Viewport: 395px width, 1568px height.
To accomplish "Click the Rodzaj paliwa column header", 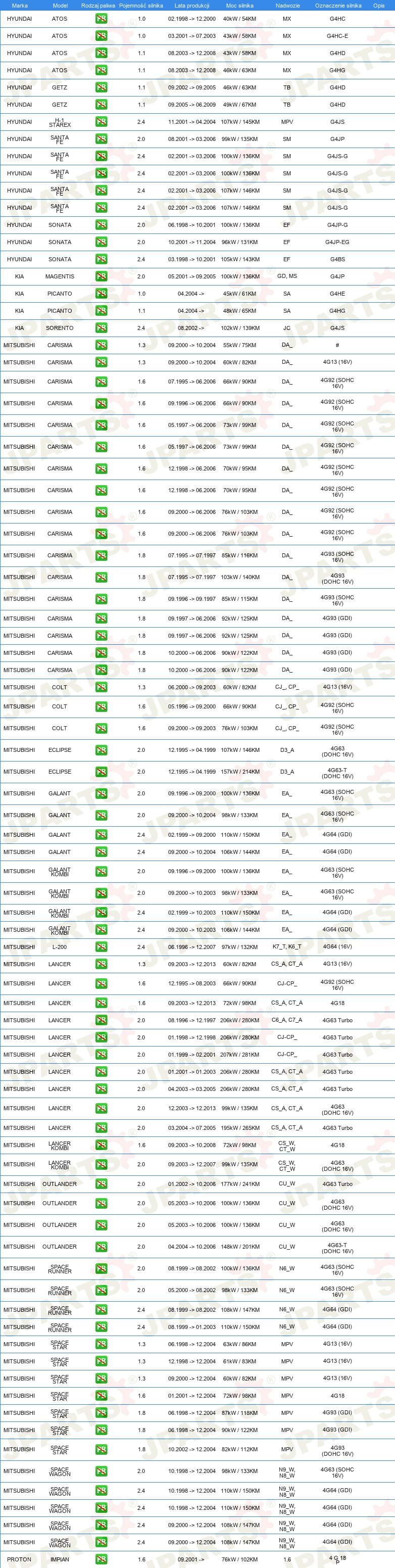I will [x=98, y=6].
